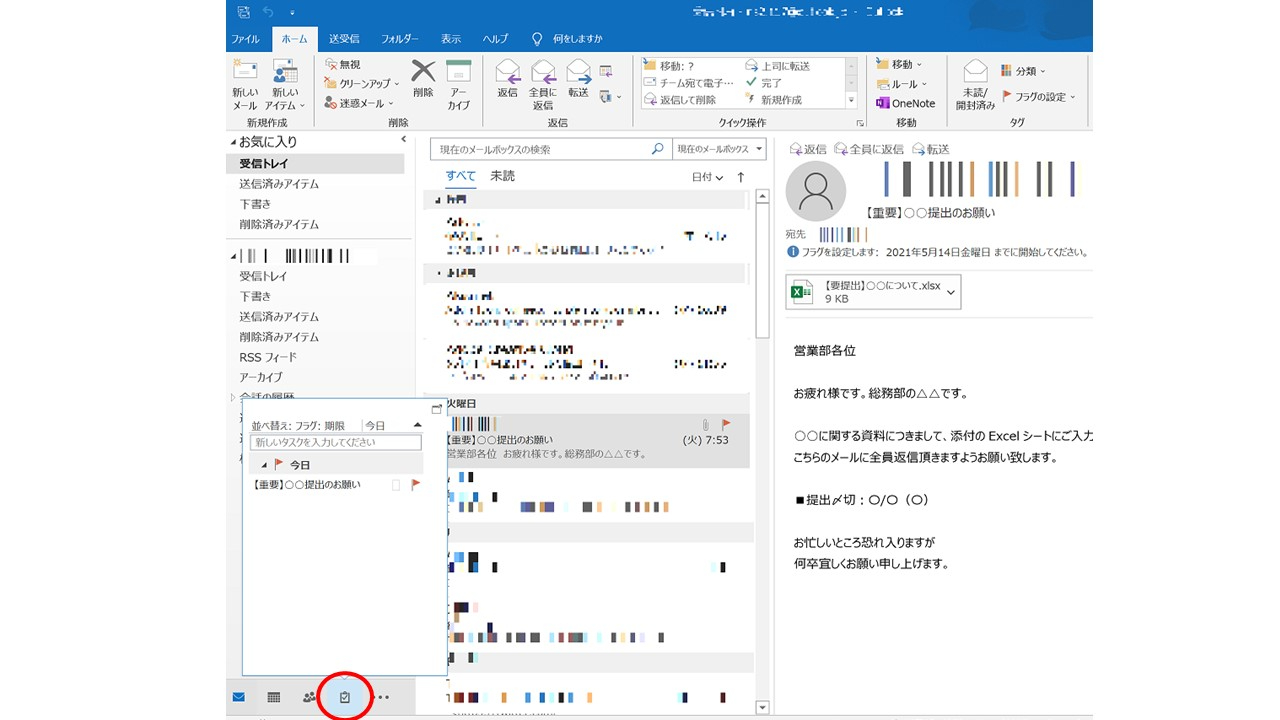This screenshot has height=720, width=1280.
Task: Click the 削除 (Delete) icon in the ribbon
Action: pyautogui.click(x=421, y=80)
